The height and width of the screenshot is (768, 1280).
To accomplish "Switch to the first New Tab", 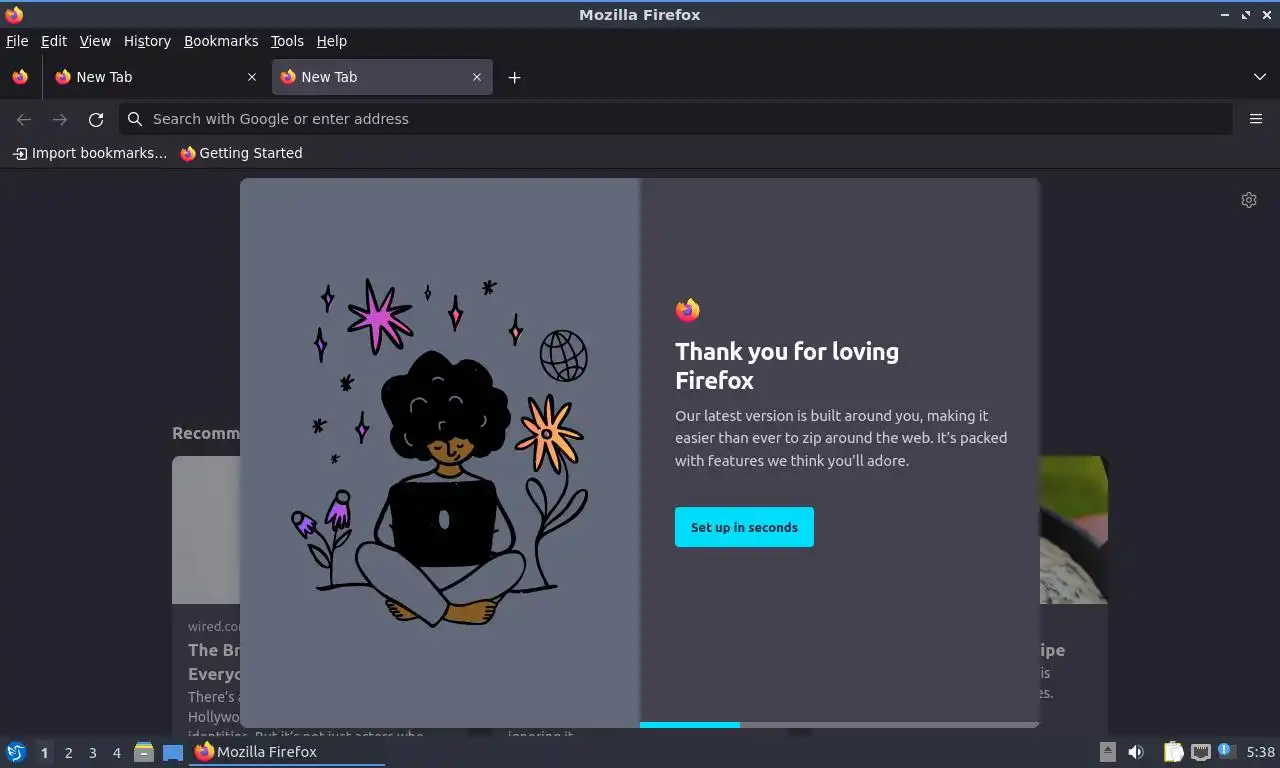I will point(155,77).
